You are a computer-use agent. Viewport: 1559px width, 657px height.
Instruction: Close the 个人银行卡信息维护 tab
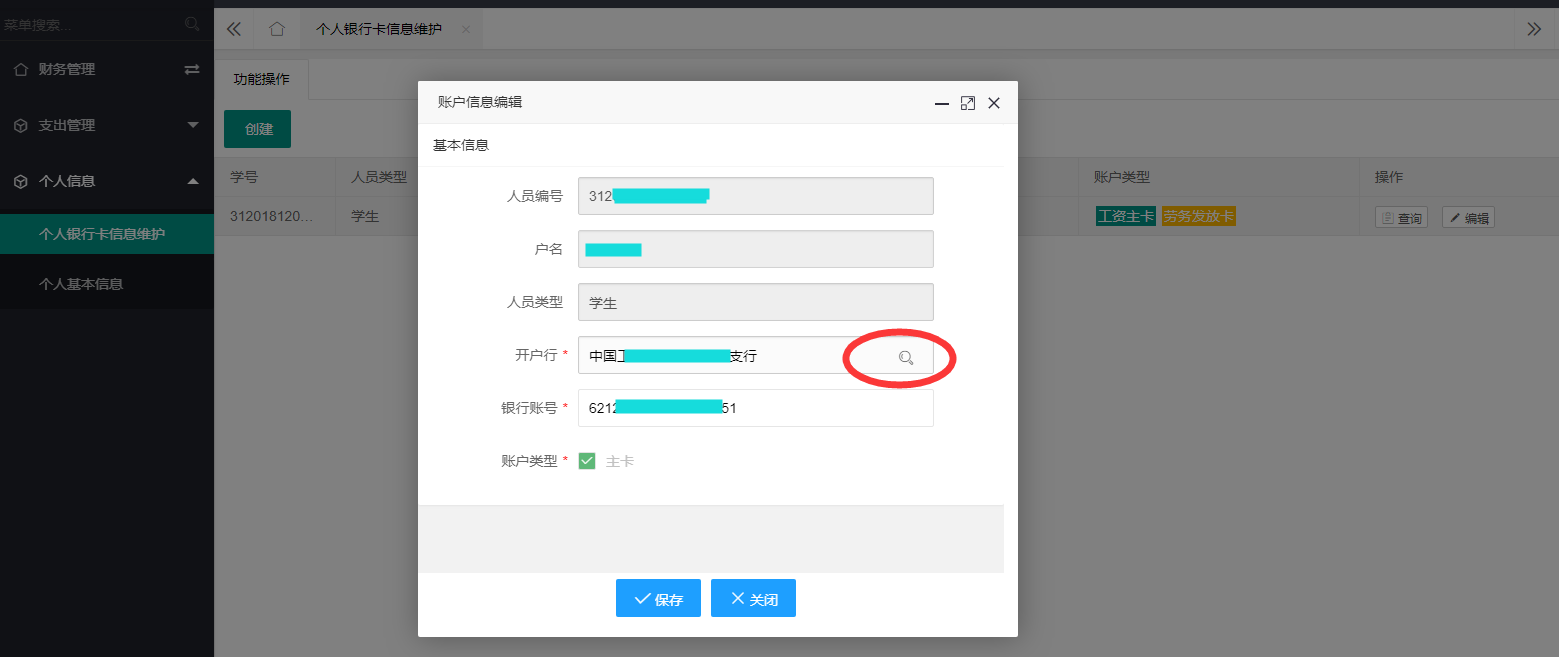[x=465, y=30]
